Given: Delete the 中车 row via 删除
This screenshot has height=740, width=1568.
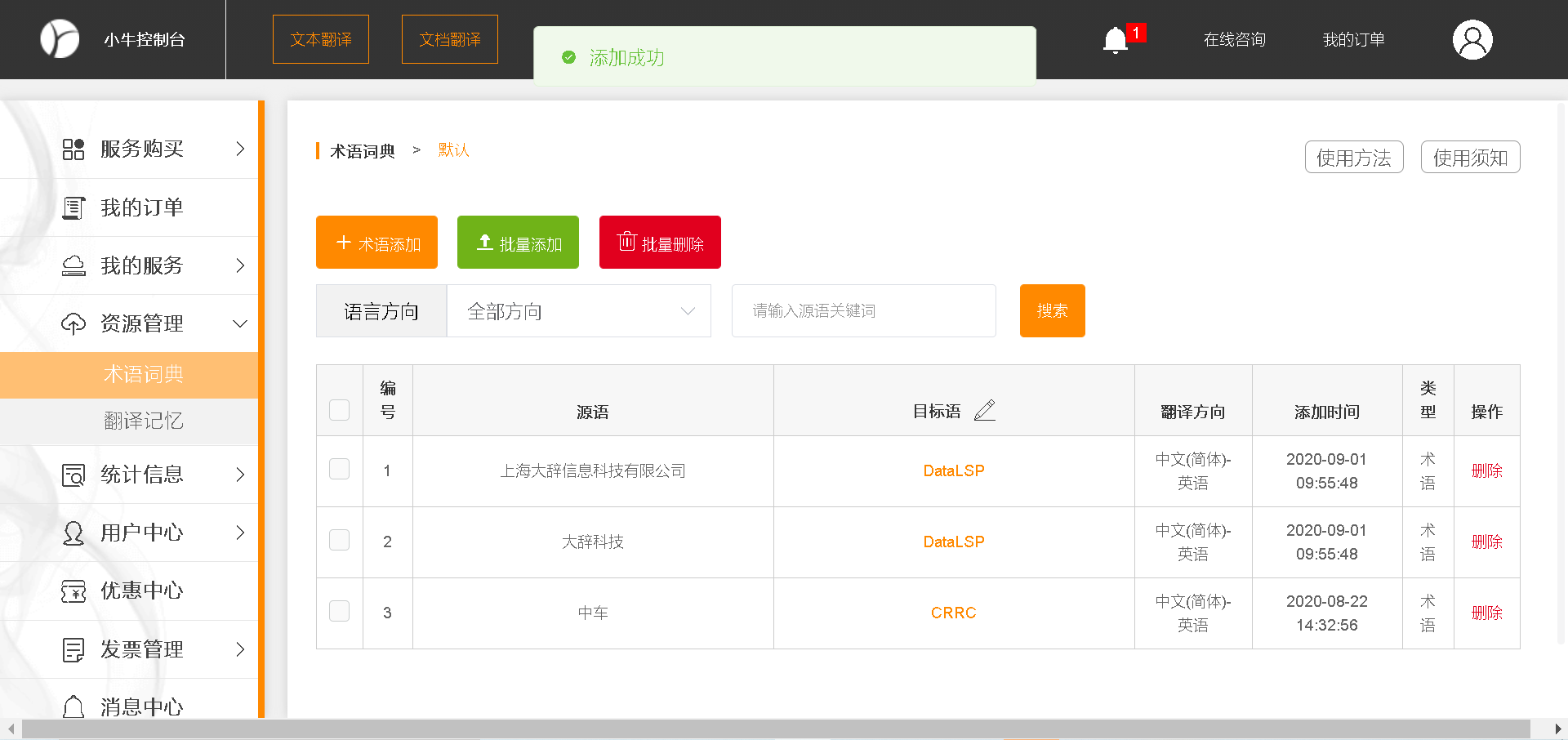Looking at the screenshot, I should 1487,613.
